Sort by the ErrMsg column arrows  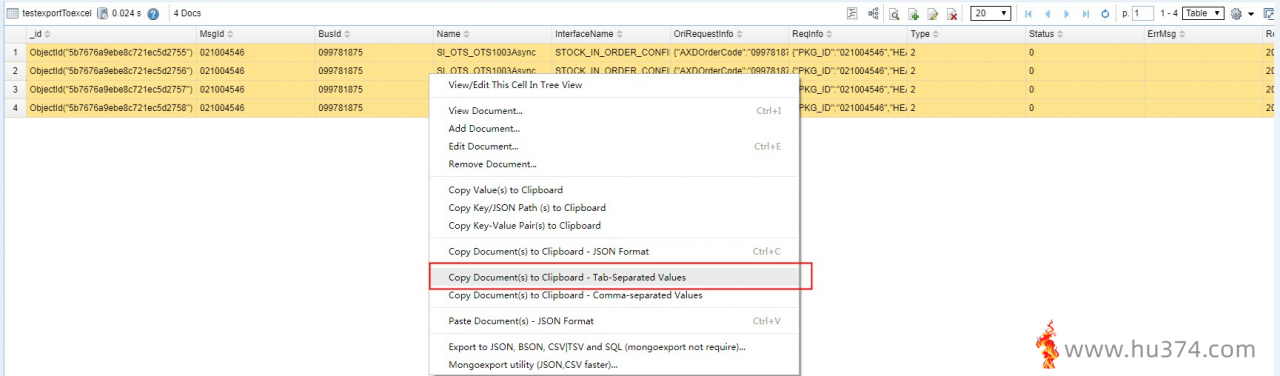pyautogui.click(x=1181, y=34)
